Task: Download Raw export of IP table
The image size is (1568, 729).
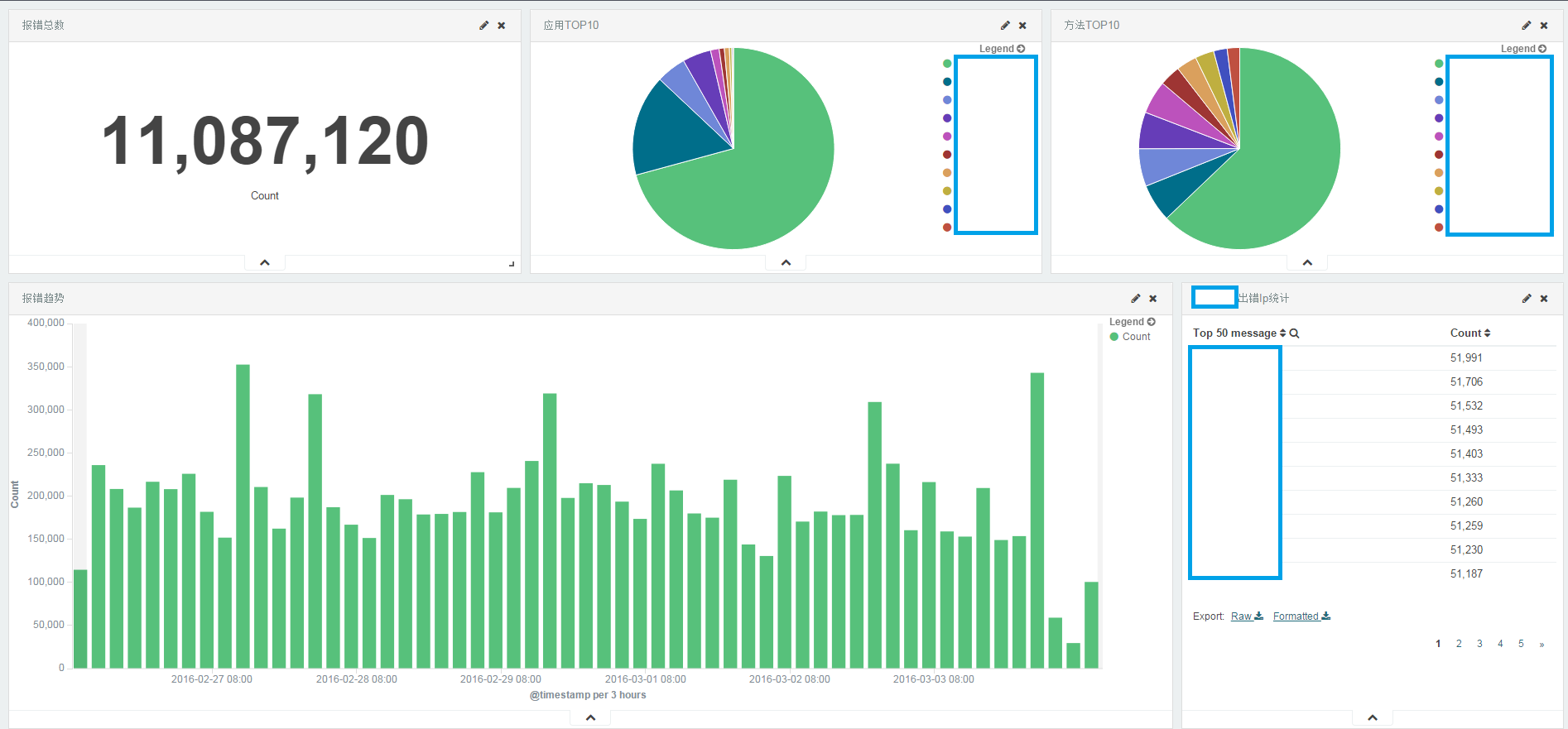Action: [1246, 616]
